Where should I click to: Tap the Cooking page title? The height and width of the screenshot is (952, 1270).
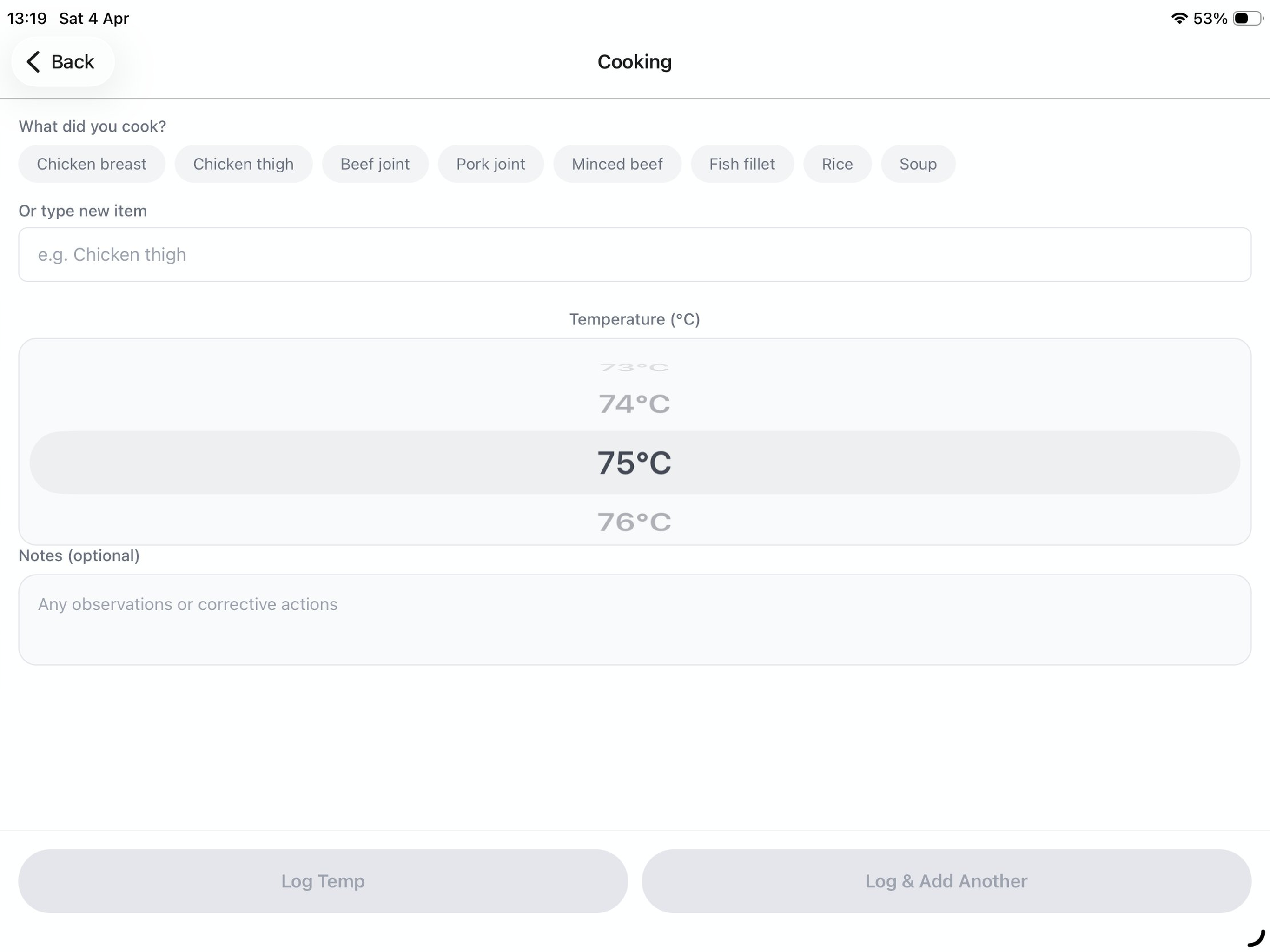[x=635, y=62]
